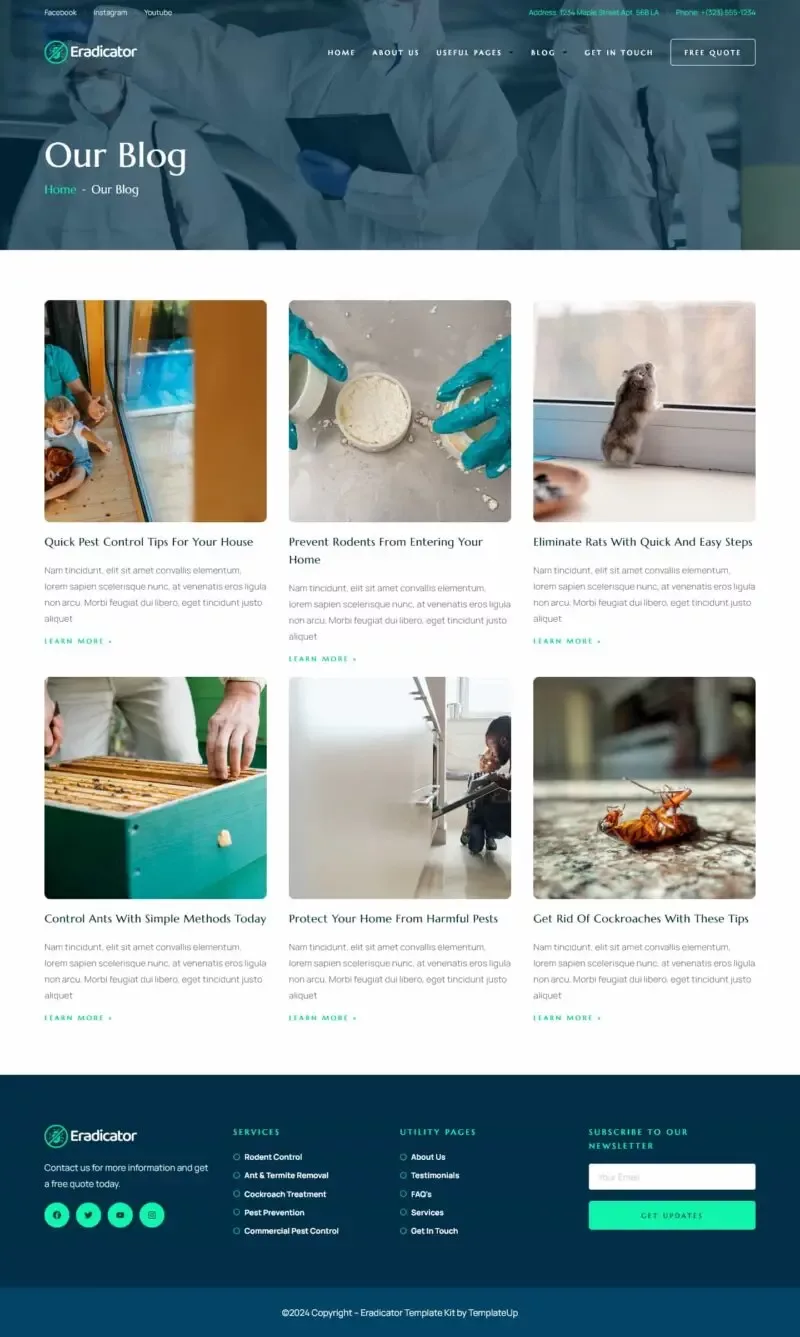Open the Twitter icon in the footer
The height and width of the screenshot is (1337, 800).
point(88,1215)
